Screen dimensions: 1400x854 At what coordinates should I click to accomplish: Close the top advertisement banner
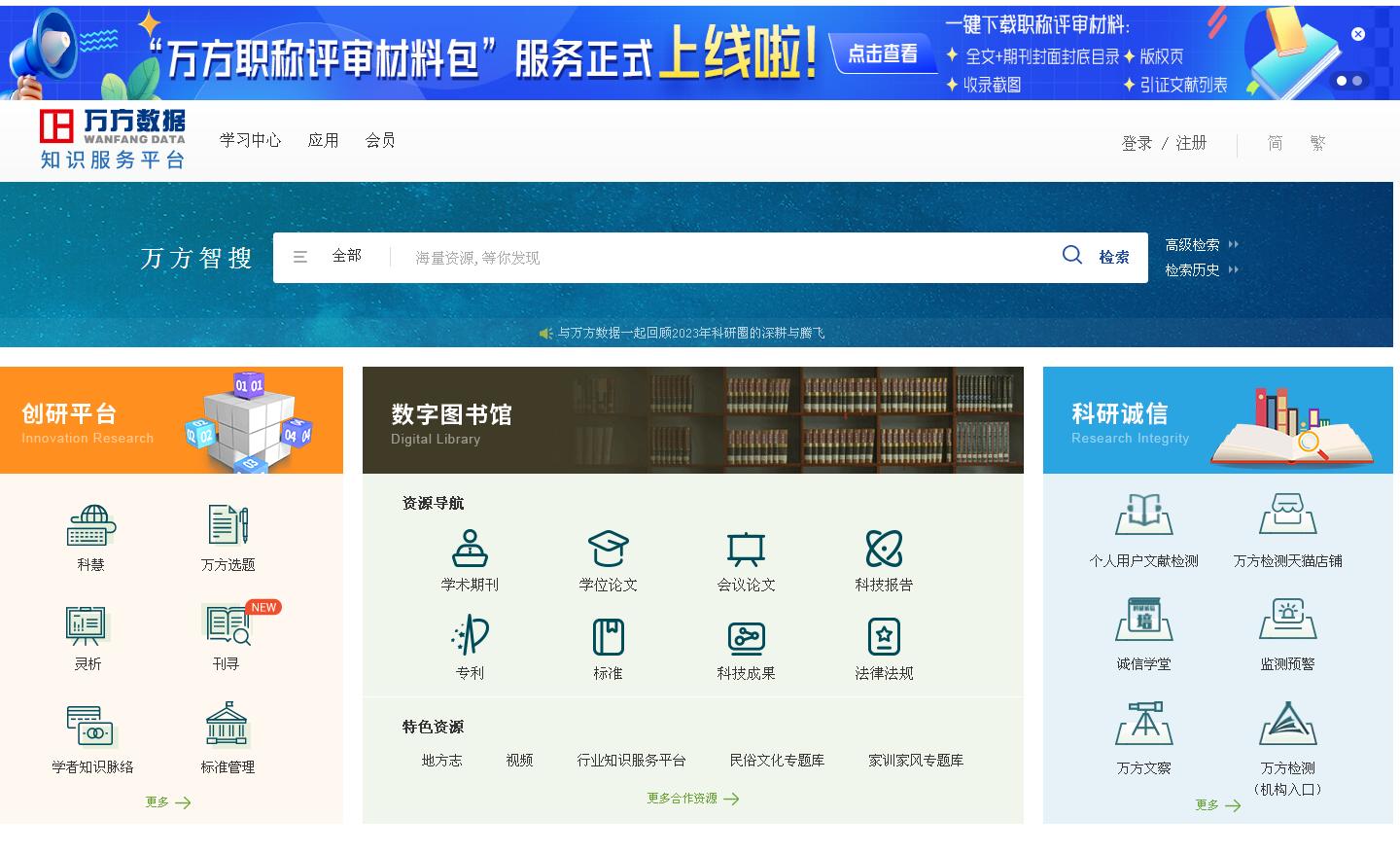pos(1358,34)
